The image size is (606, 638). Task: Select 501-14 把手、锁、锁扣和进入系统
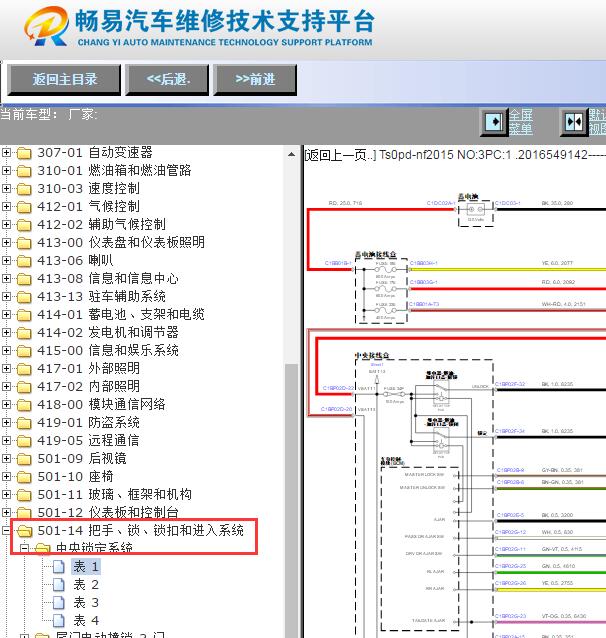140,531
